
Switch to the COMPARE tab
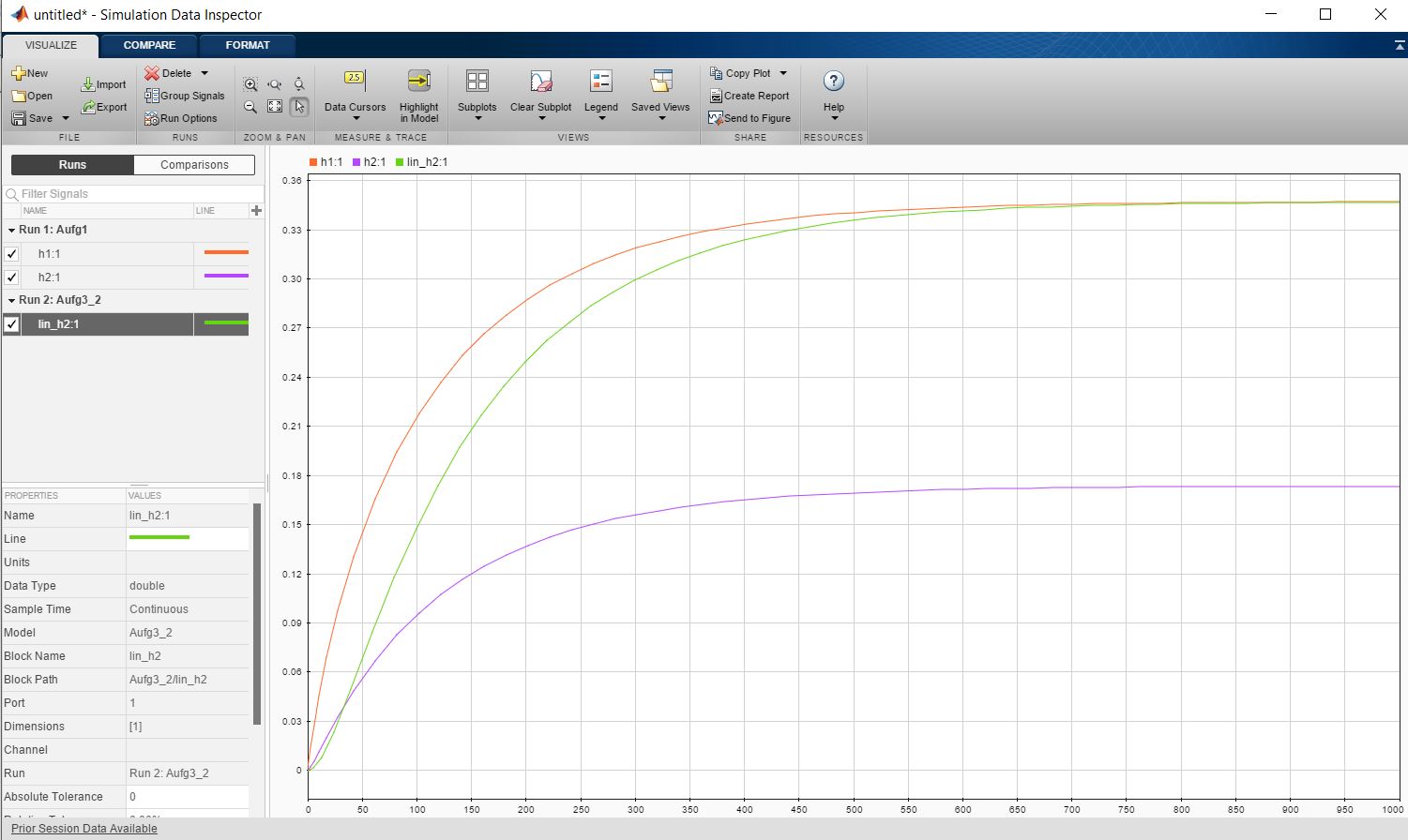149,45
